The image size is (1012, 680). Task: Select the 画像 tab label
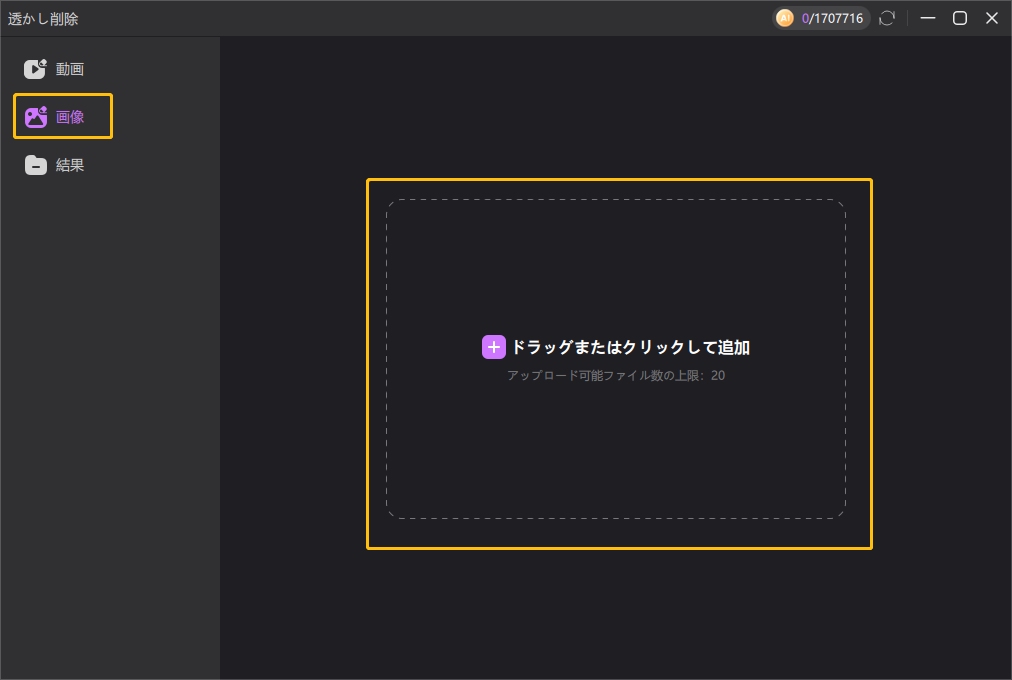[x=70, y=117]
